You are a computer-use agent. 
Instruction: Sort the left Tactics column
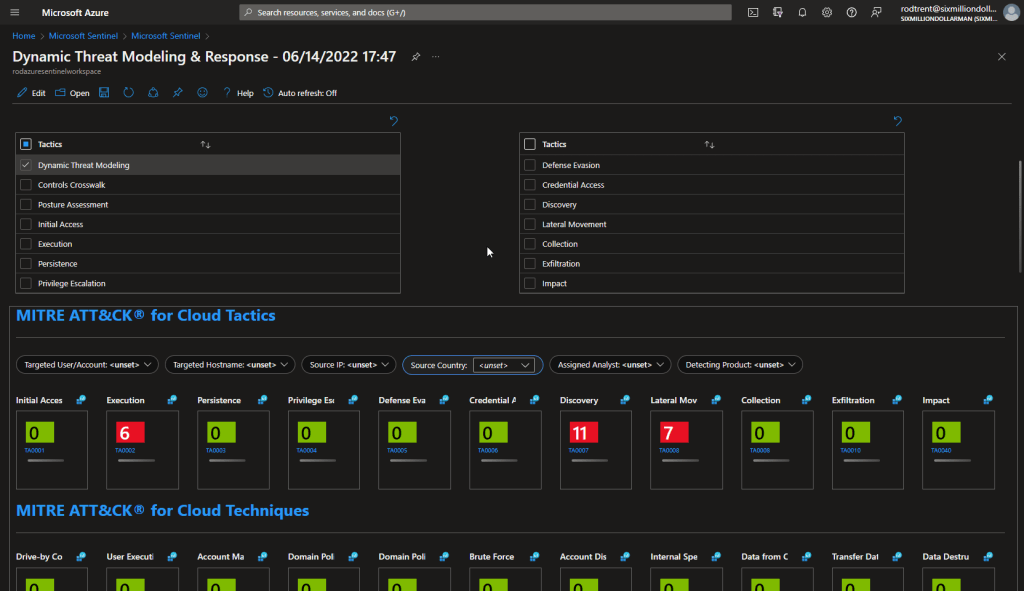(205, 144)
